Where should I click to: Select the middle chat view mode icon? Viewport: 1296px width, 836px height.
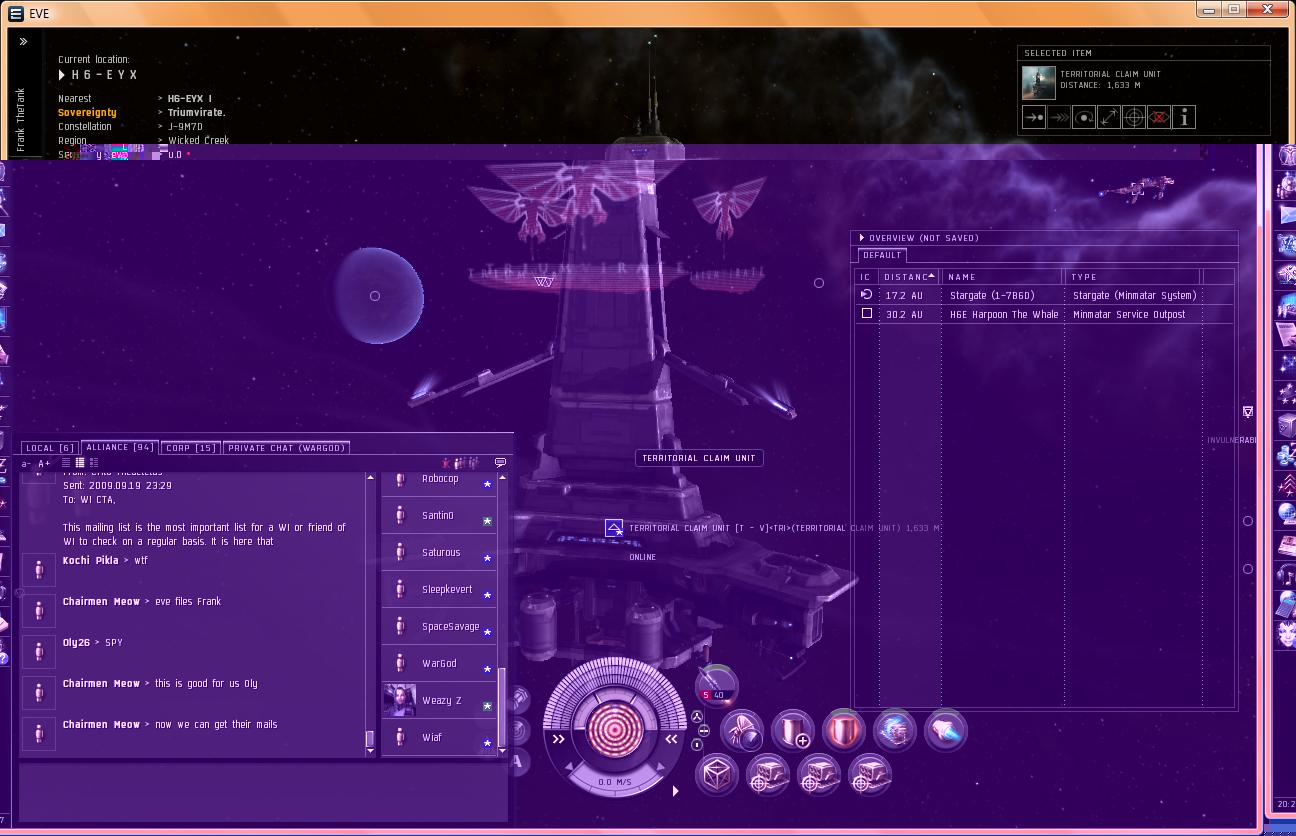pyautogui.click(x=80, y=463)
